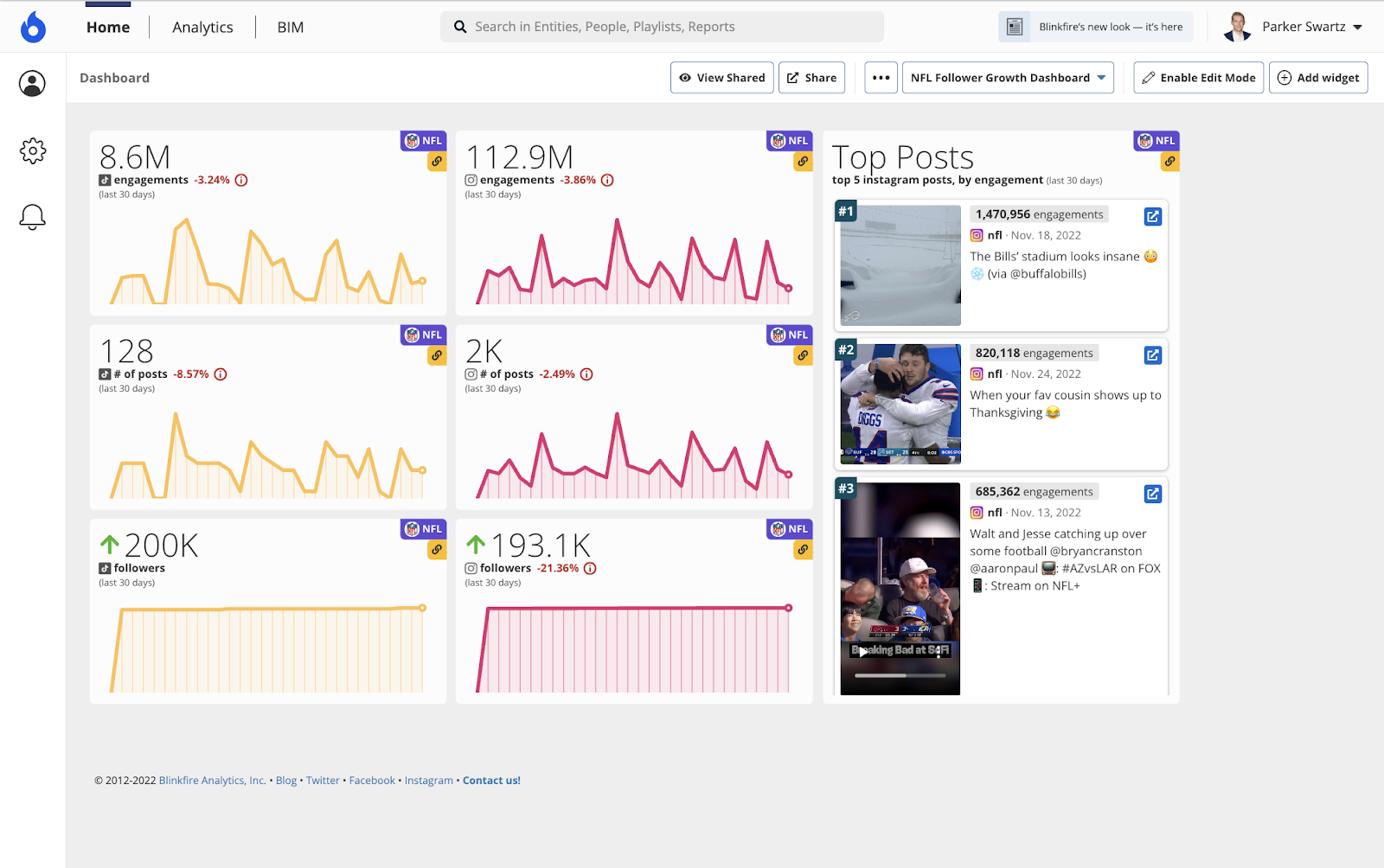Click the link icon on 128 posts widget
Viewport: 1384px width, 868px height.
(x=437, y=355)
